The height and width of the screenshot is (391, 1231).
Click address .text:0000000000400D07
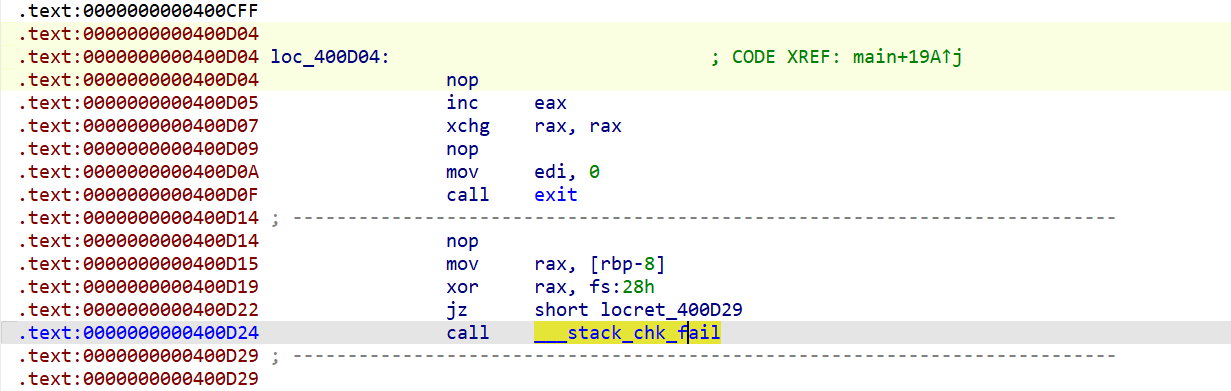click(x=138, y=126)
